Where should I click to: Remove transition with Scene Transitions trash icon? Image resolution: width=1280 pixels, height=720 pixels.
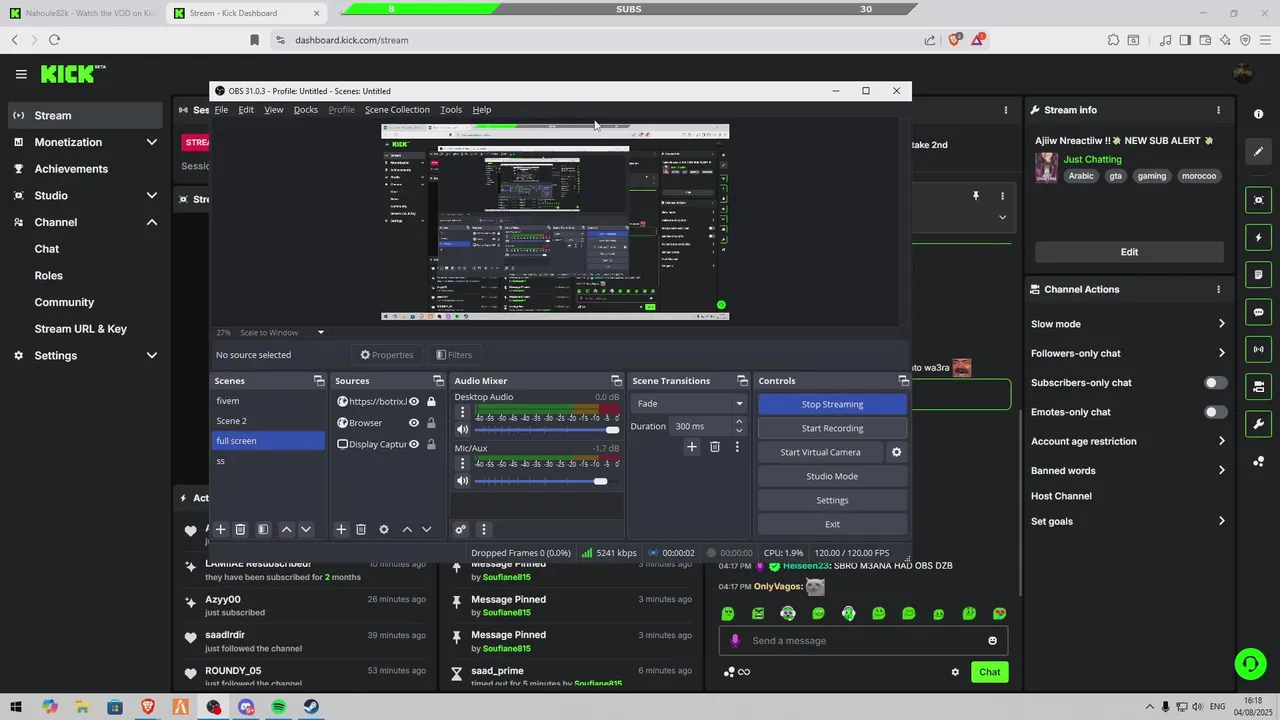click(714, 447)
